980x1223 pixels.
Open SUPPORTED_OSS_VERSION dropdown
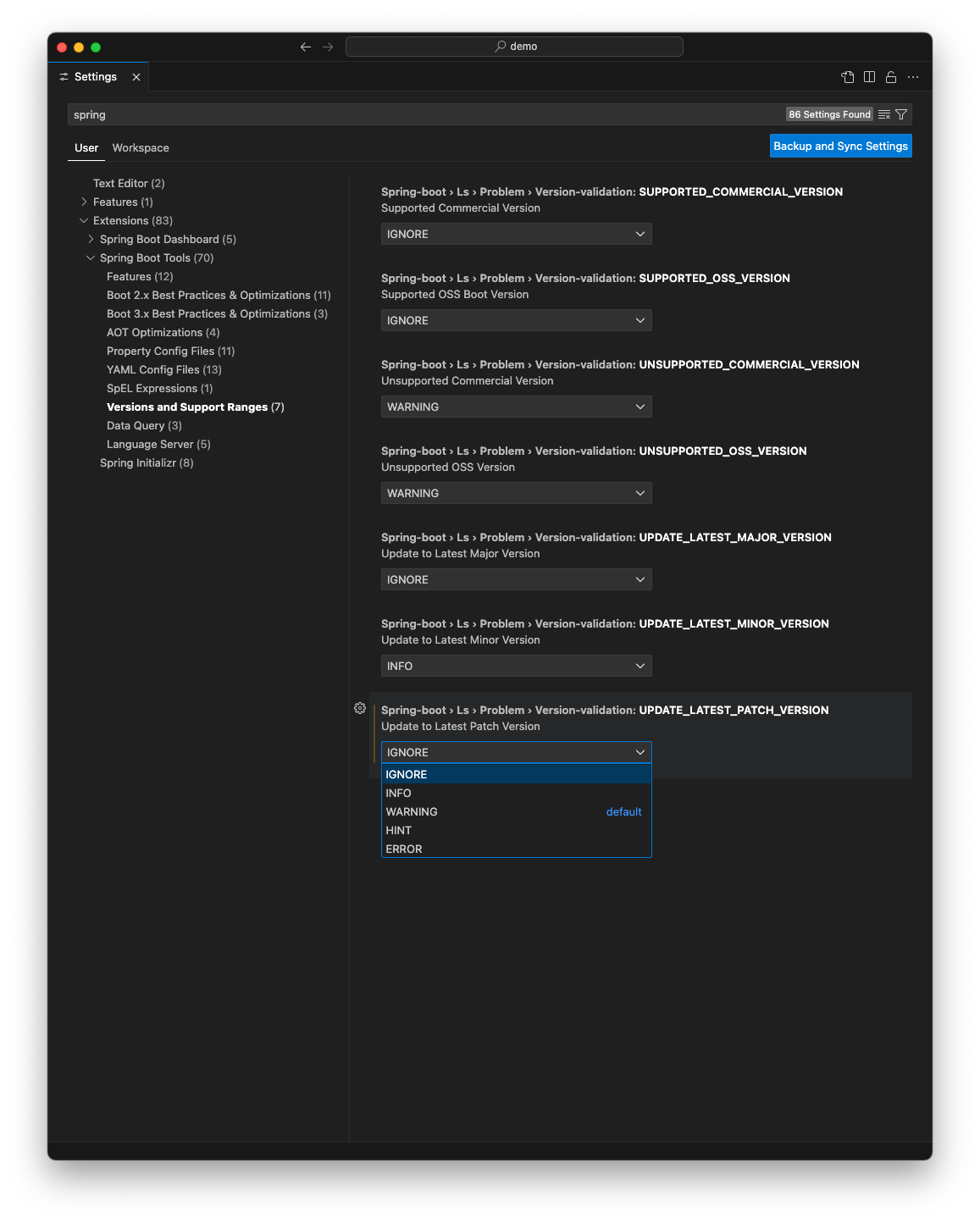516,320
